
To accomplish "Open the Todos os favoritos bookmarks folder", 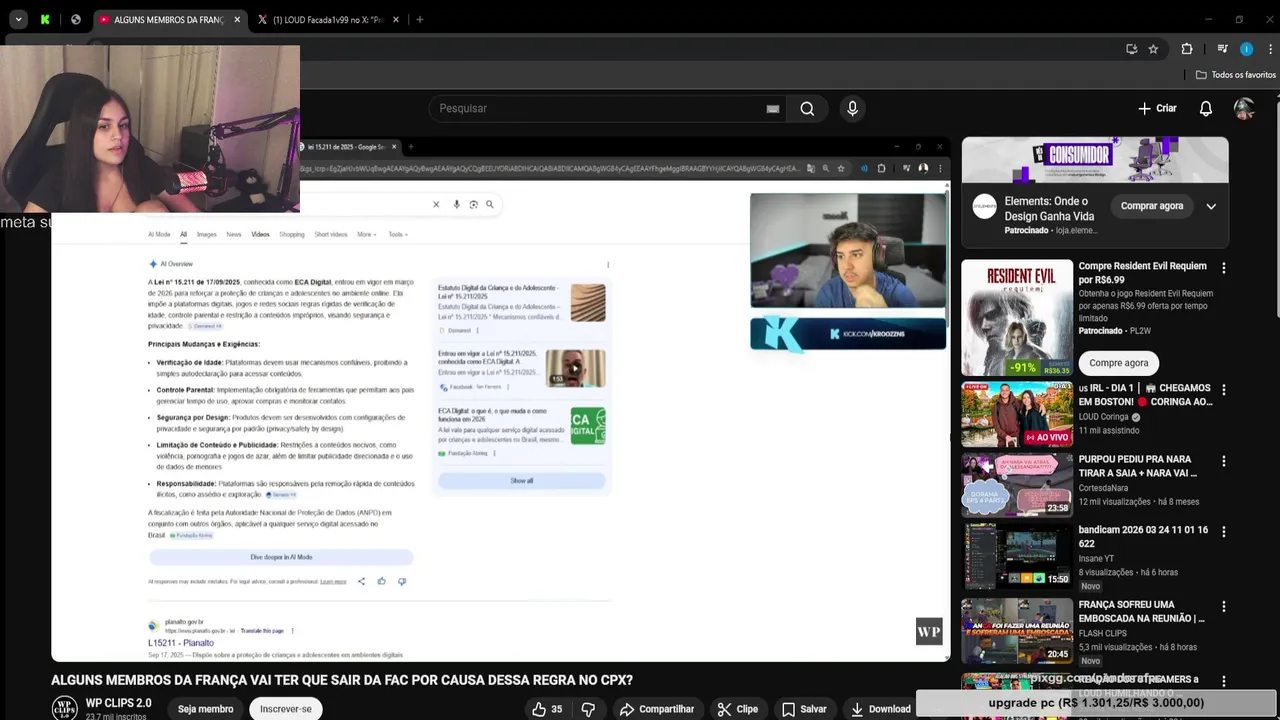I will coord(1236,75).
